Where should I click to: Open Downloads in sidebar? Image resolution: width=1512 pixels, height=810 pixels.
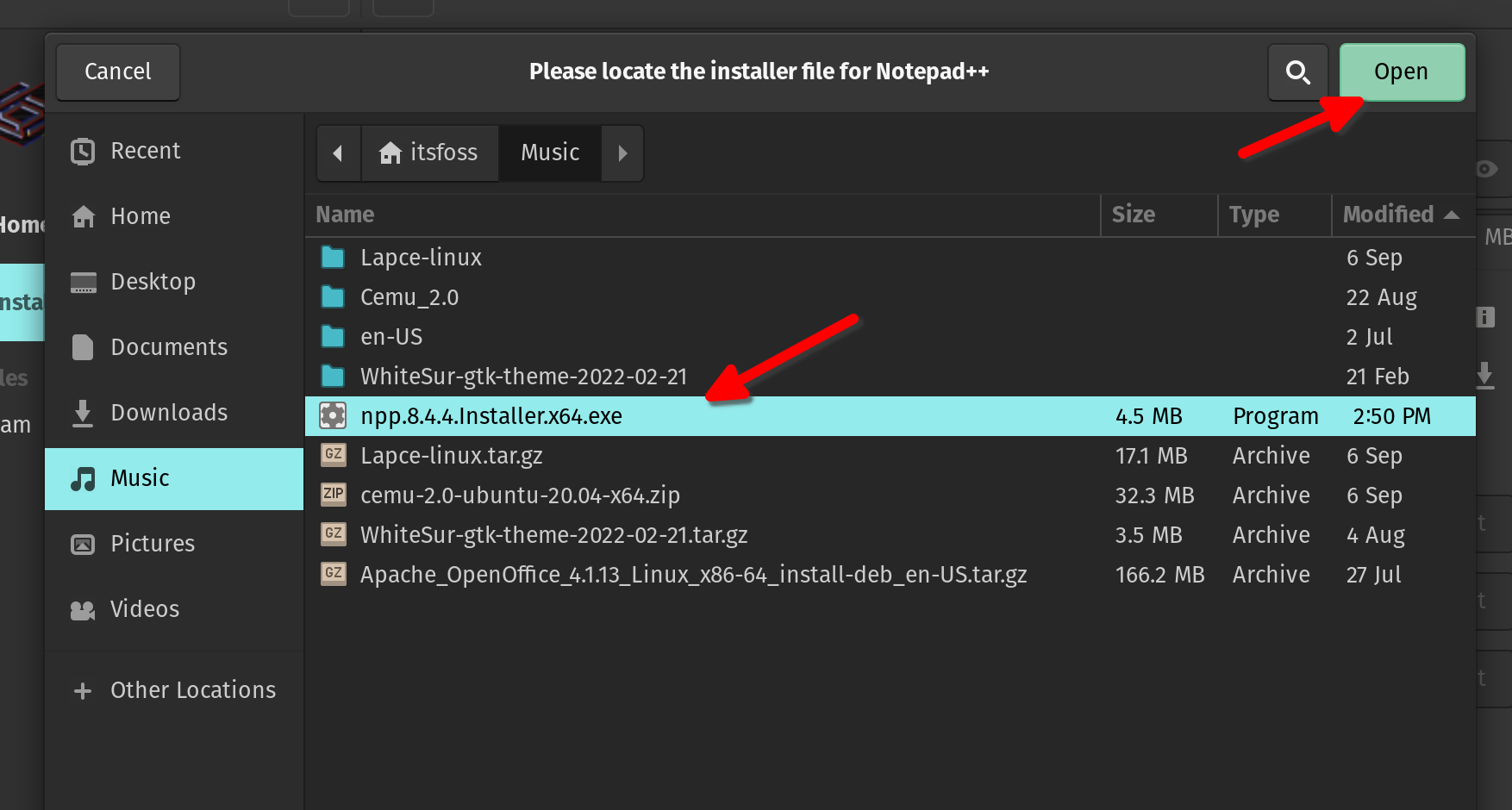(x=174, y=413)
